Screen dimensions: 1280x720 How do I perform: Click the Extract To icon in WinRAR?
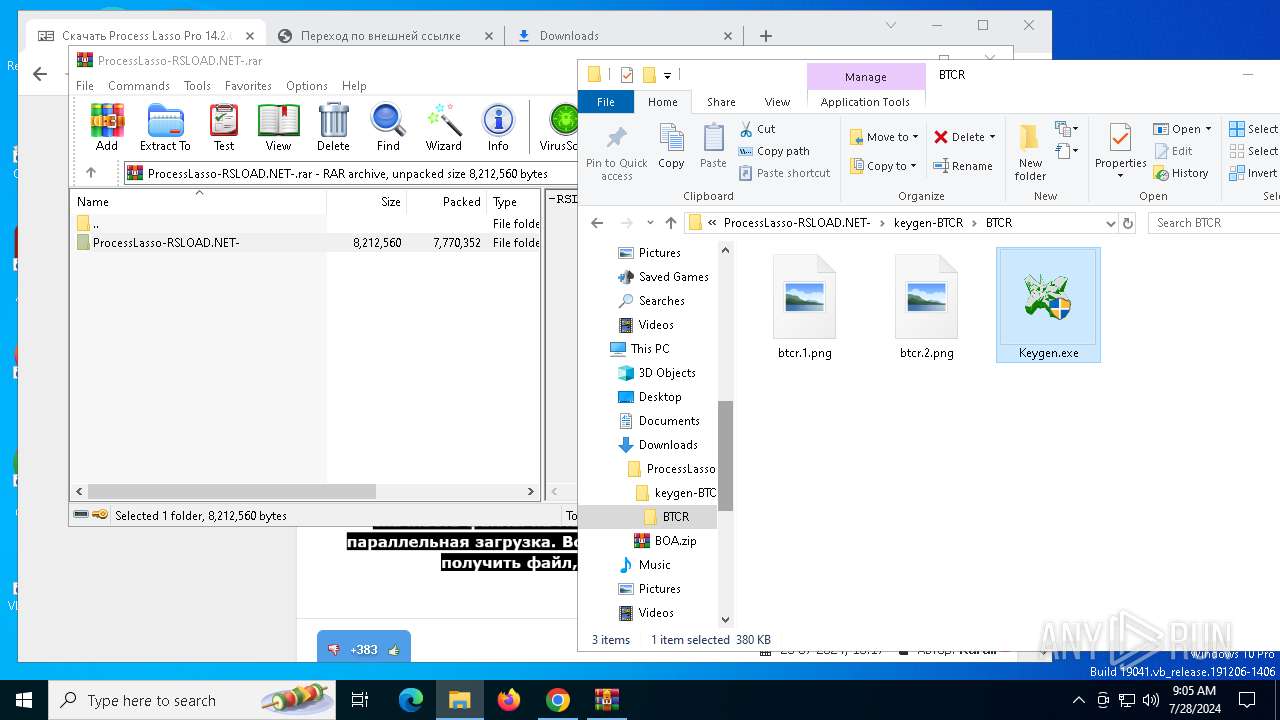tap(165, 127)
